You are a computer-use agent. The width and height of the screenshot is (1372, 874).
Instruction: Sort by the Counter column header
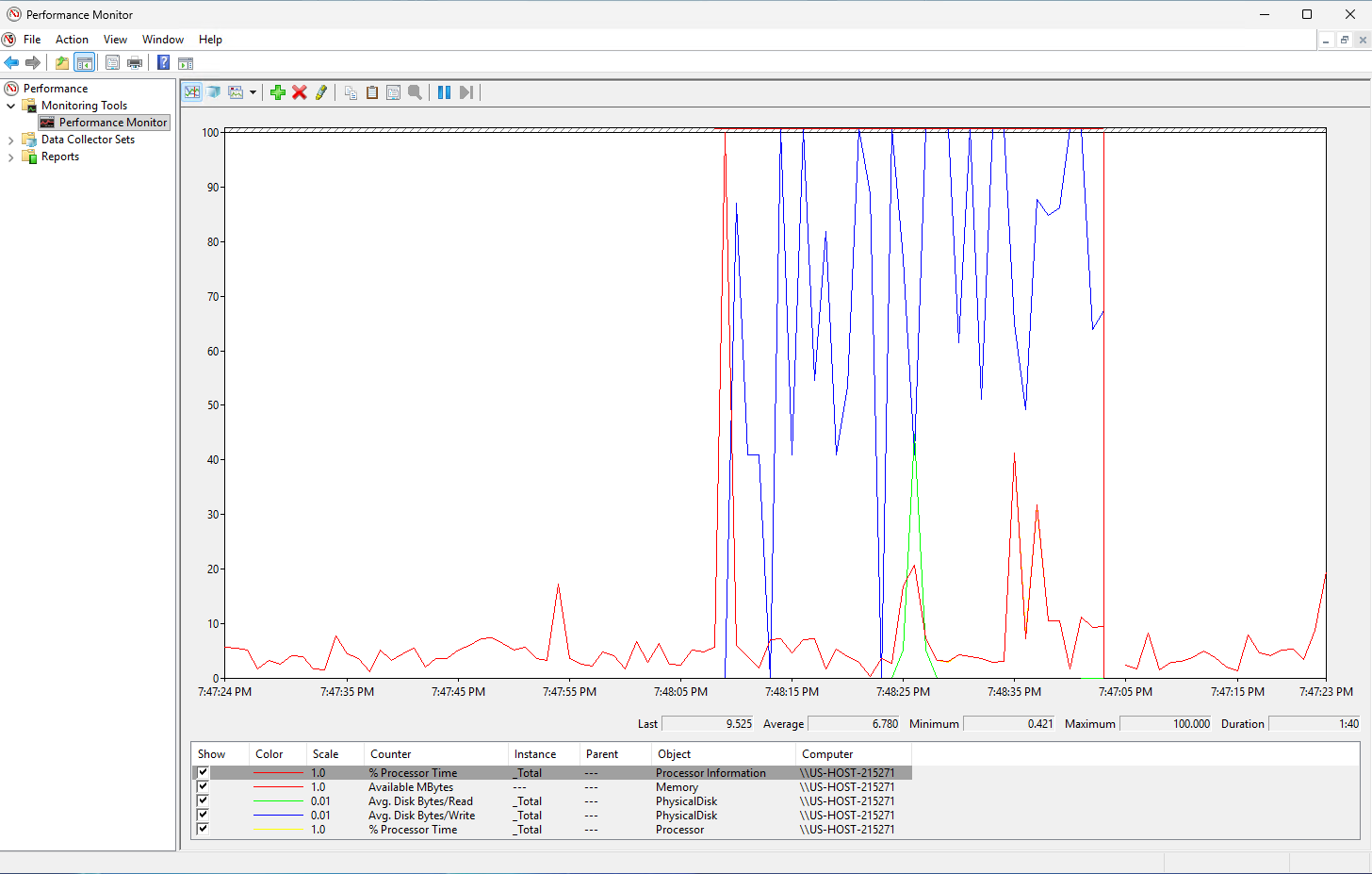point(435,754)
